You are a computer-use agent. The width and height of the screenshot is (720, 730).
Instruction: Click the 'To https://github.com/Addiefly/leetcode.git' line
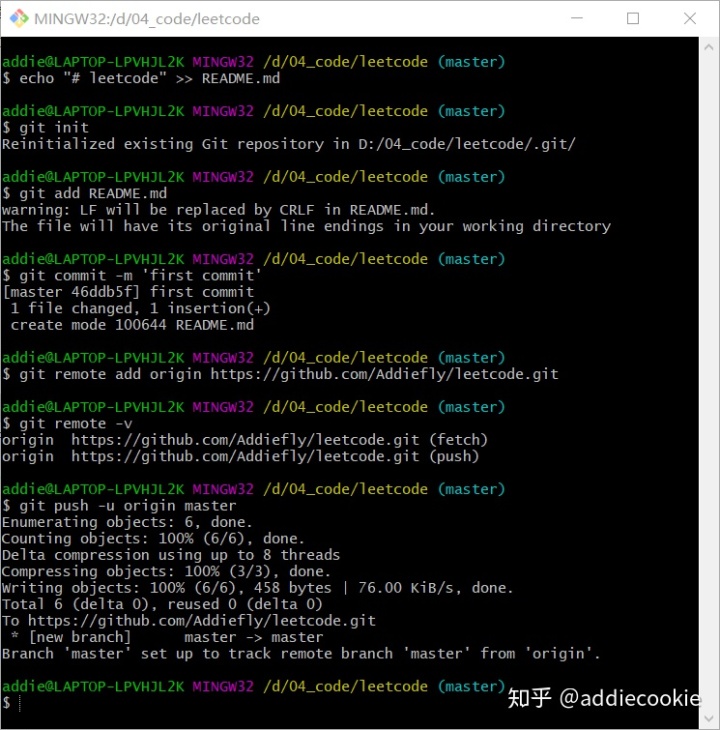[x=188, y=621]
